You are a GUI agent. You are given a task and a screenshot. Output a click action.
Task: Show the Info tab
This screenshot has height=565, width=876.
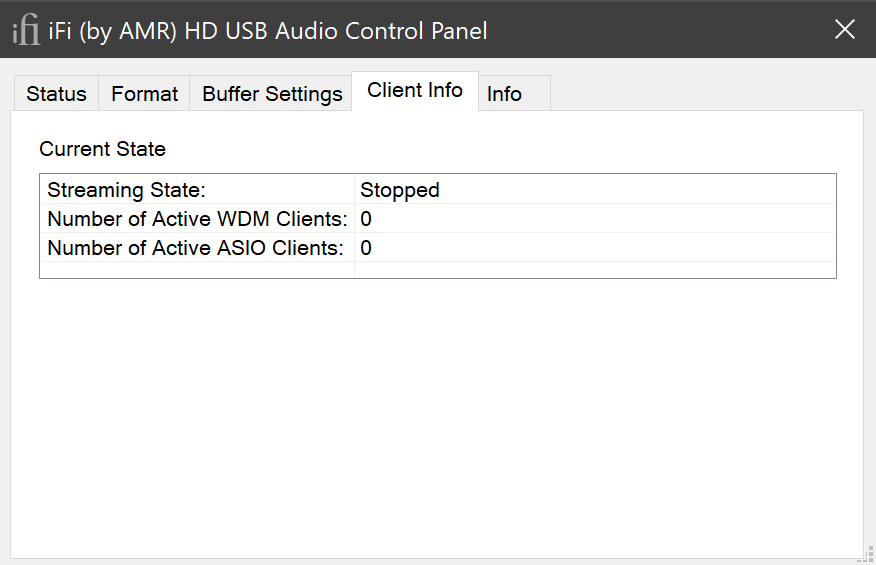click(x=505, y=94)
